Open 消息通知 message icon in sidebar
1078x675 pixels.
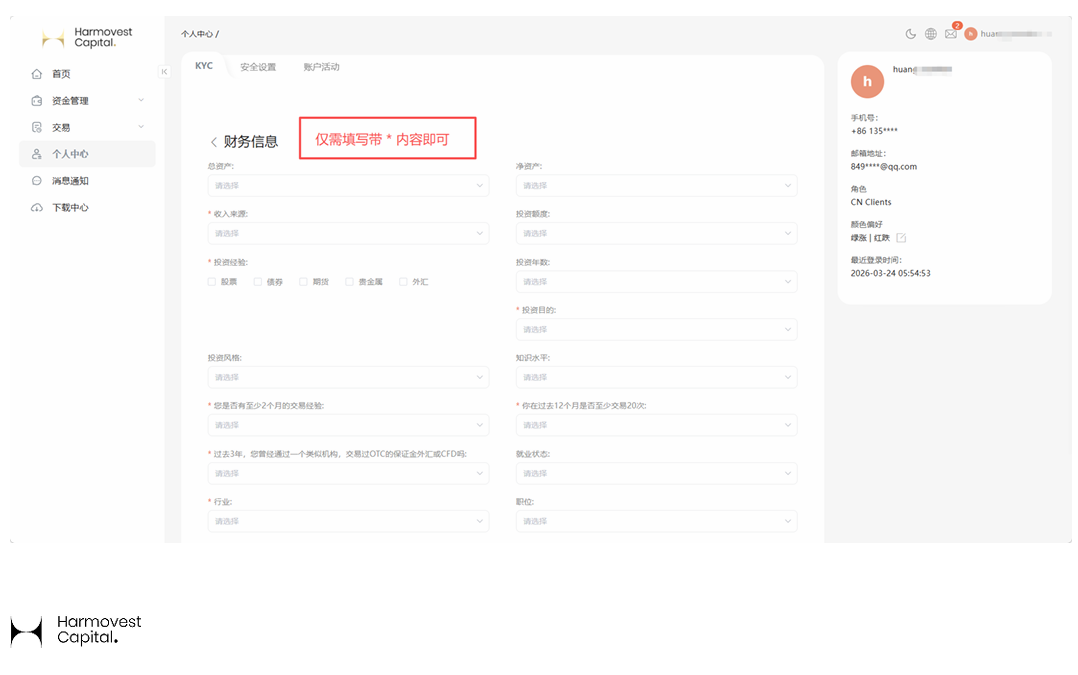(36, 181)
